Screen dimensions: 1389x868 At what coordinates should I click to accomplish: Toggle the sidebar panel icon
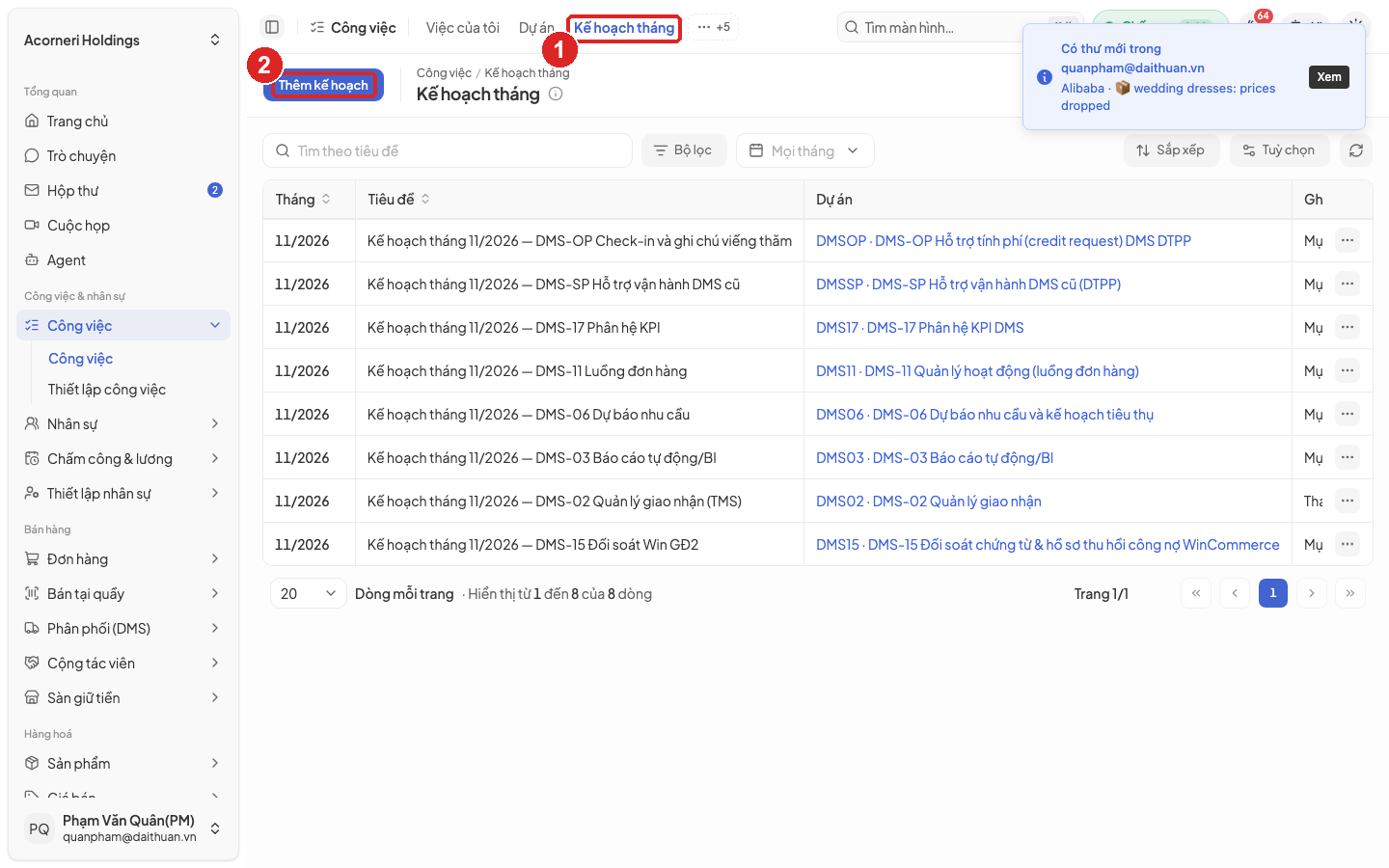coord(272,27)
